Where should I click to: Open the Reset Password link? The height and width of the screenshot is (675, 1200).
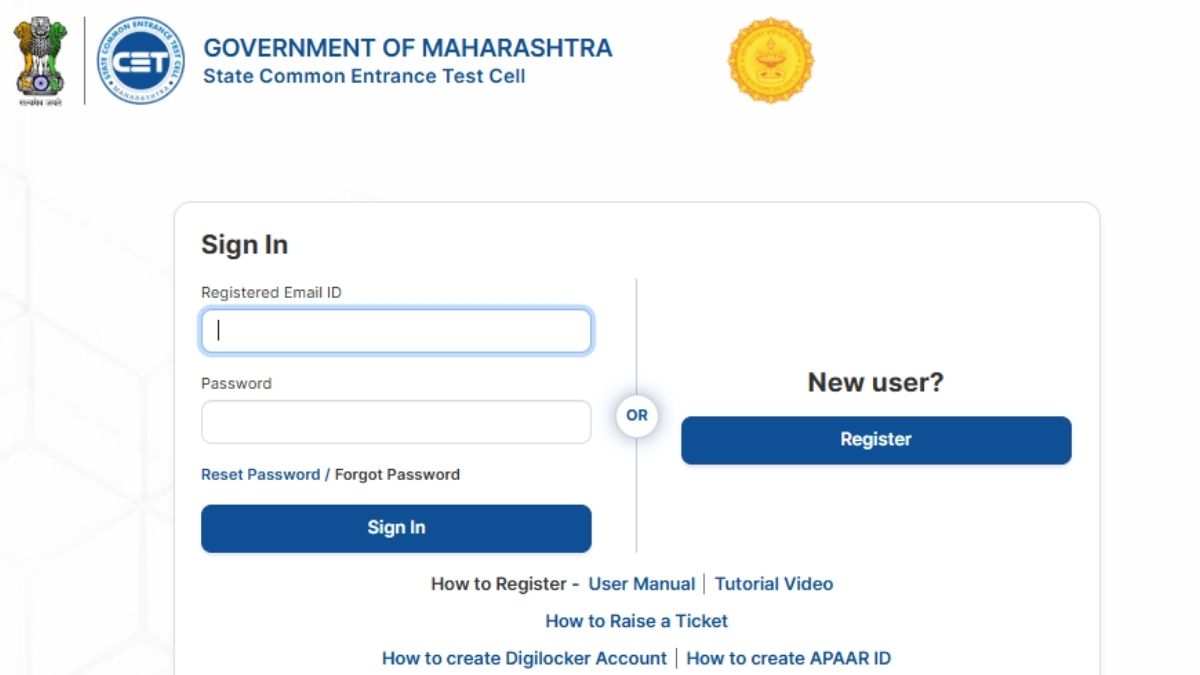click(x=260, y=475)
